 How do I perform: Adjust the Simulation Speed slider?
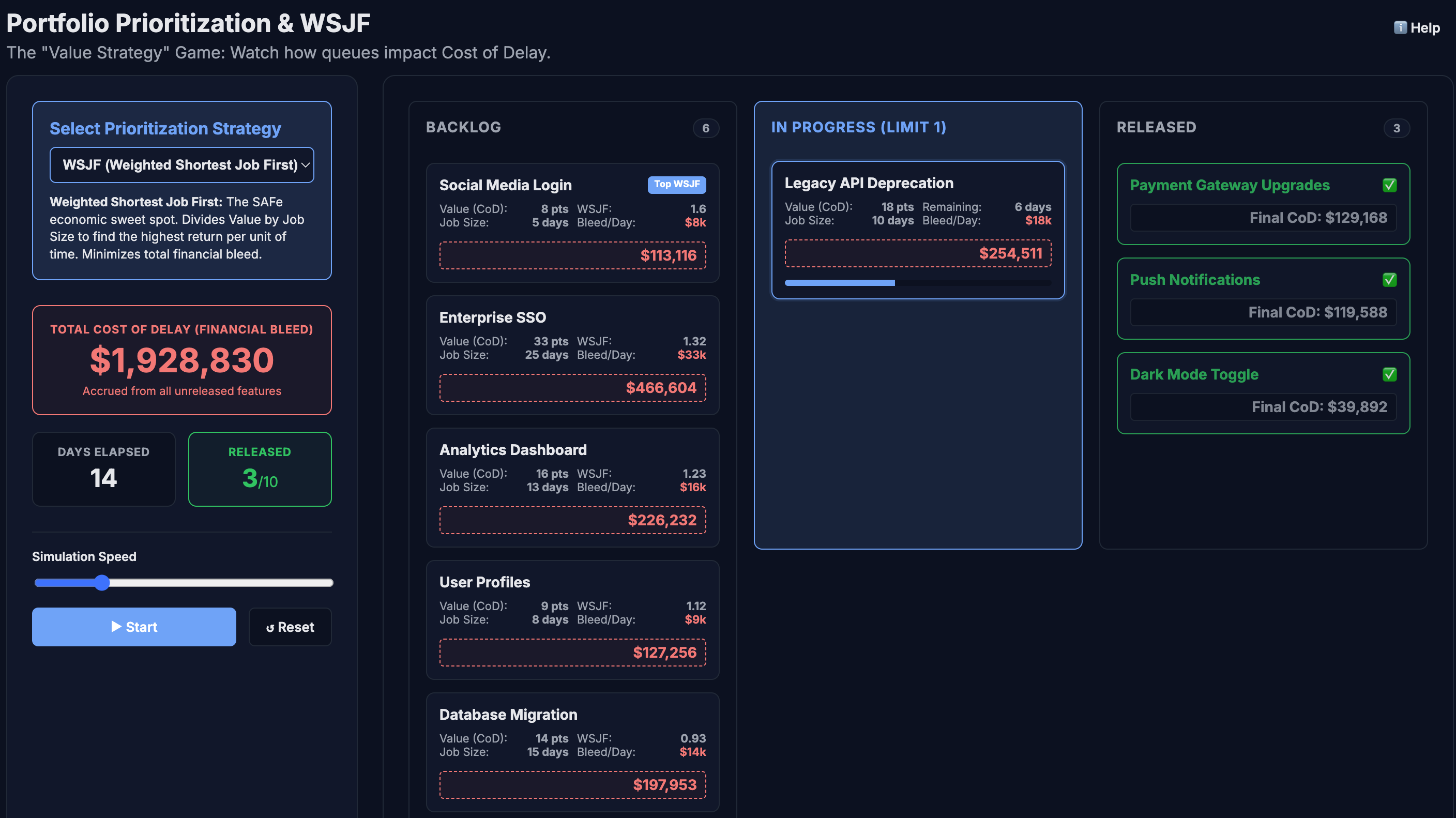(x=183, y=582)
